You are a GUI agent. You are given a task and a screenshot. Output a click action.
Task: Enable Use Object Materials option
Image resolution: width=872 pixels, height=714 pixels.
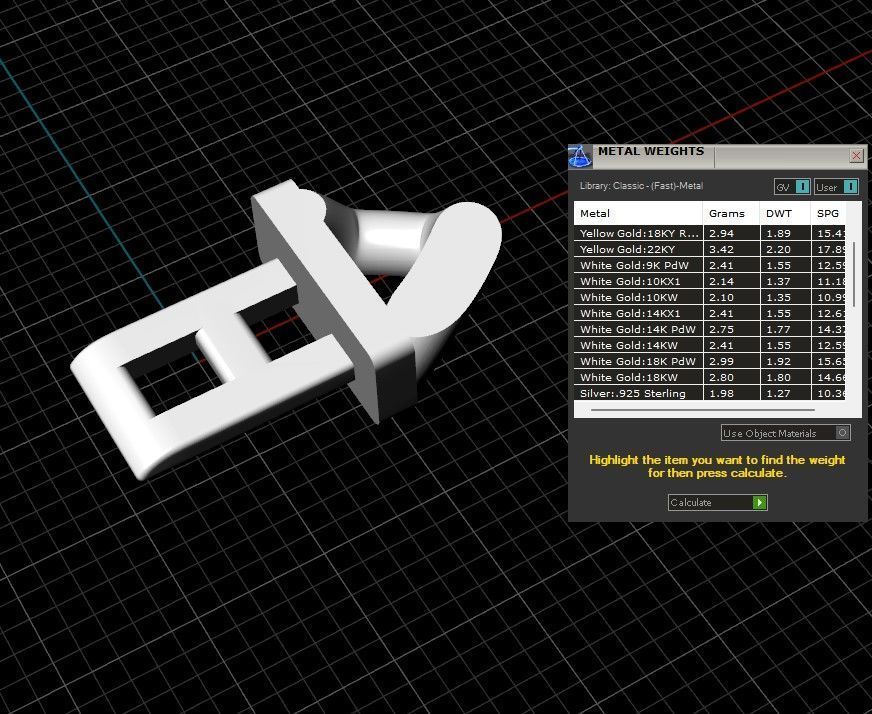785,433
